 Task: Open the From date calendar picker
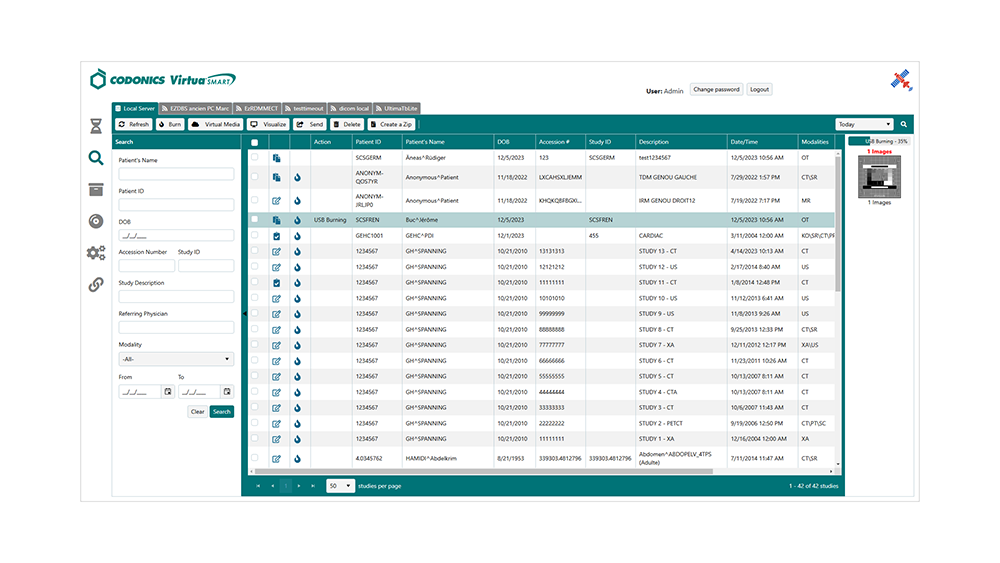click(x=155, y=391)
